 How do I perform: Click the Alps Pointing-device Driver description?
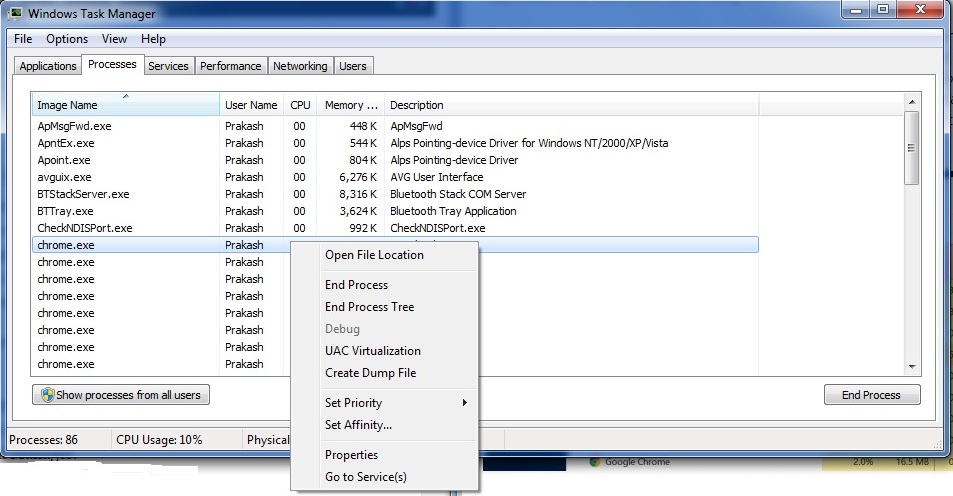click(454, 160)
